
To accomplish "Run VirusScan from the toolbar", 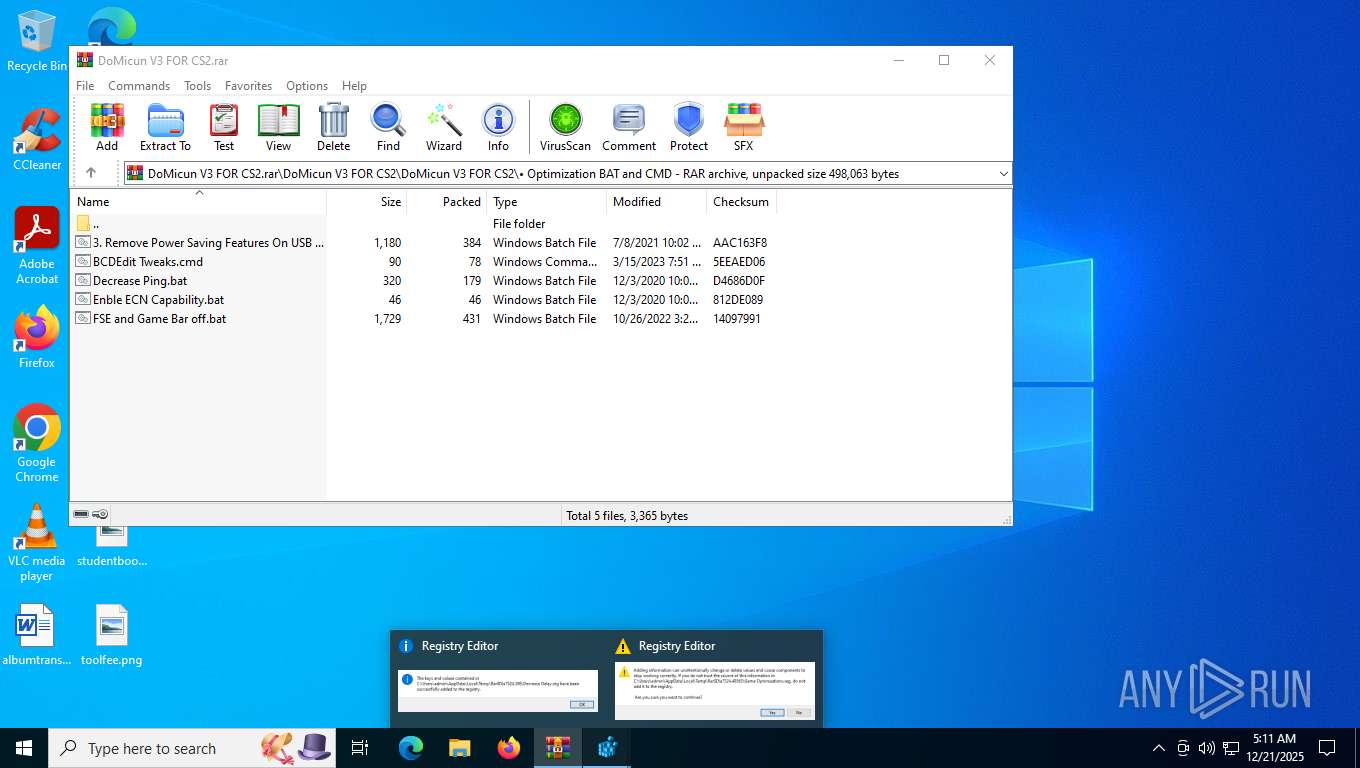I will click(565, 127).
